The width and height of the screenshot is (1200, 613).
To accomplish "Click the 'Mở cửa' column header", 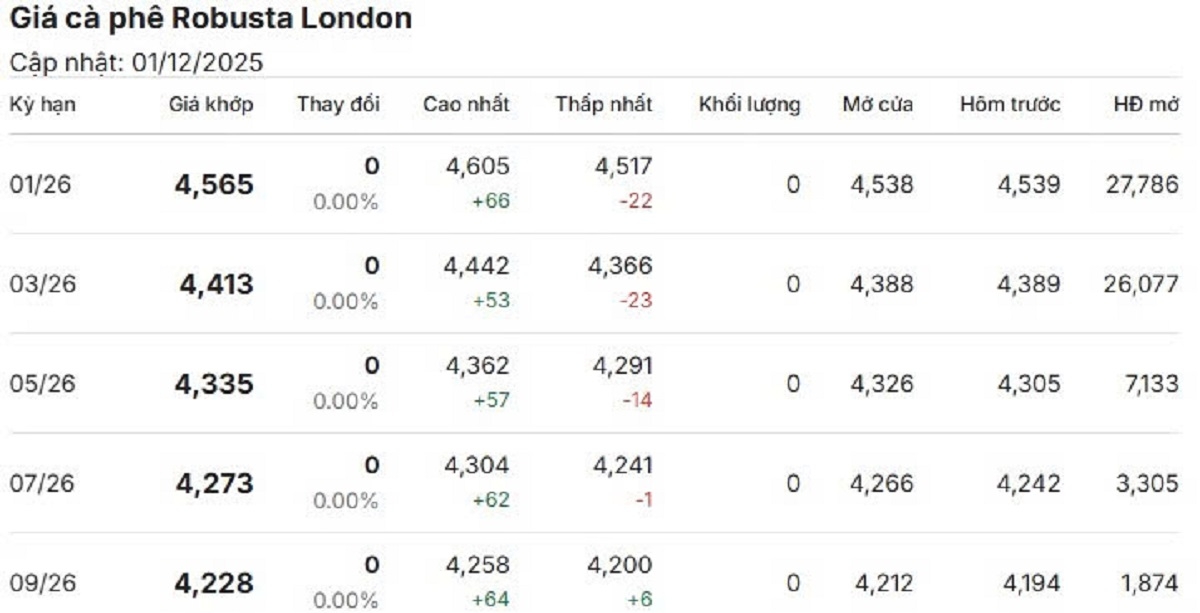I will [x=877, y=105].
